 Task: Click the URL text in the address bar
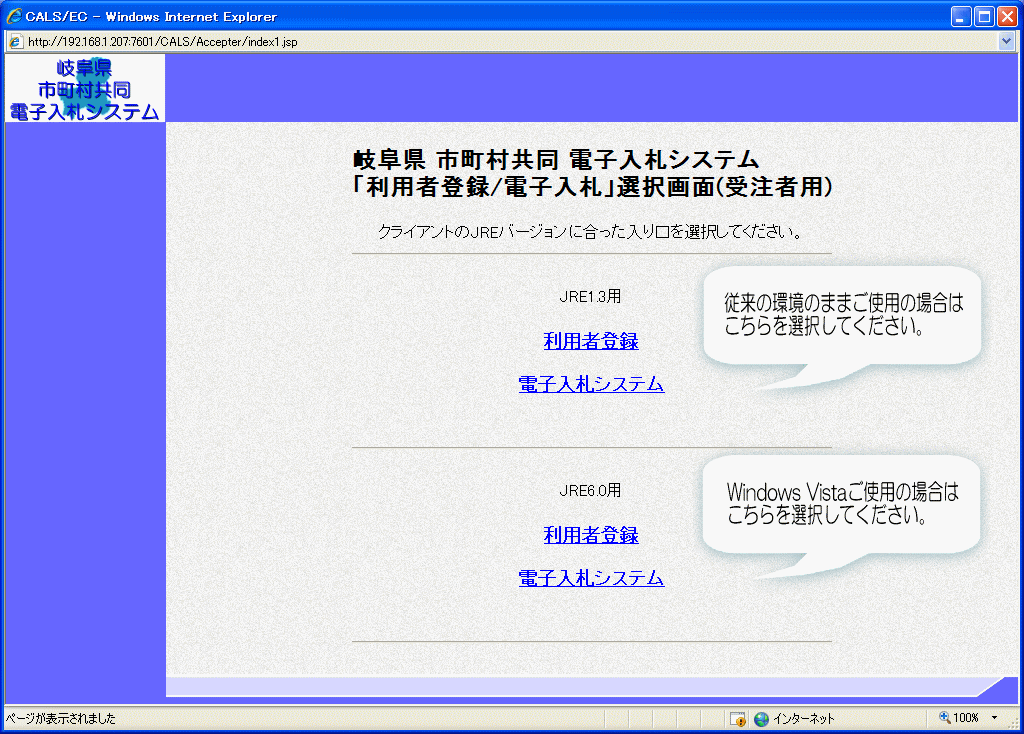pos(163,42)
